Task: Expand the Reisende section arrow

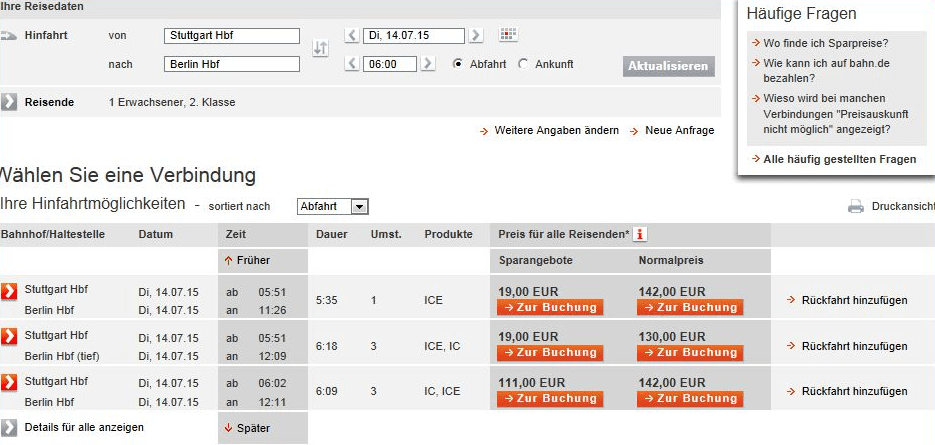Action: click(10, 102)
